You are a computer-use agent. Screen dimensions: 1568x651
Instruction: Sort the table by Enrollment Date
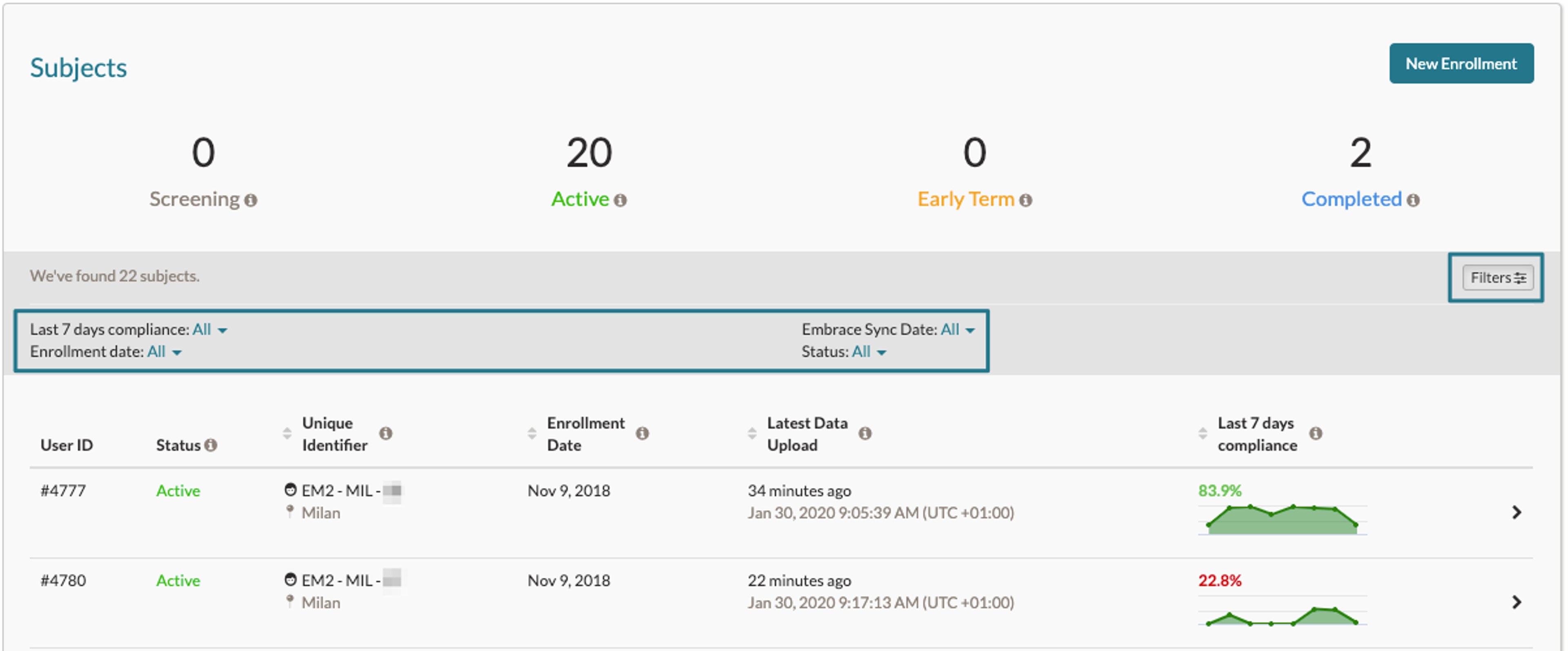532,433
